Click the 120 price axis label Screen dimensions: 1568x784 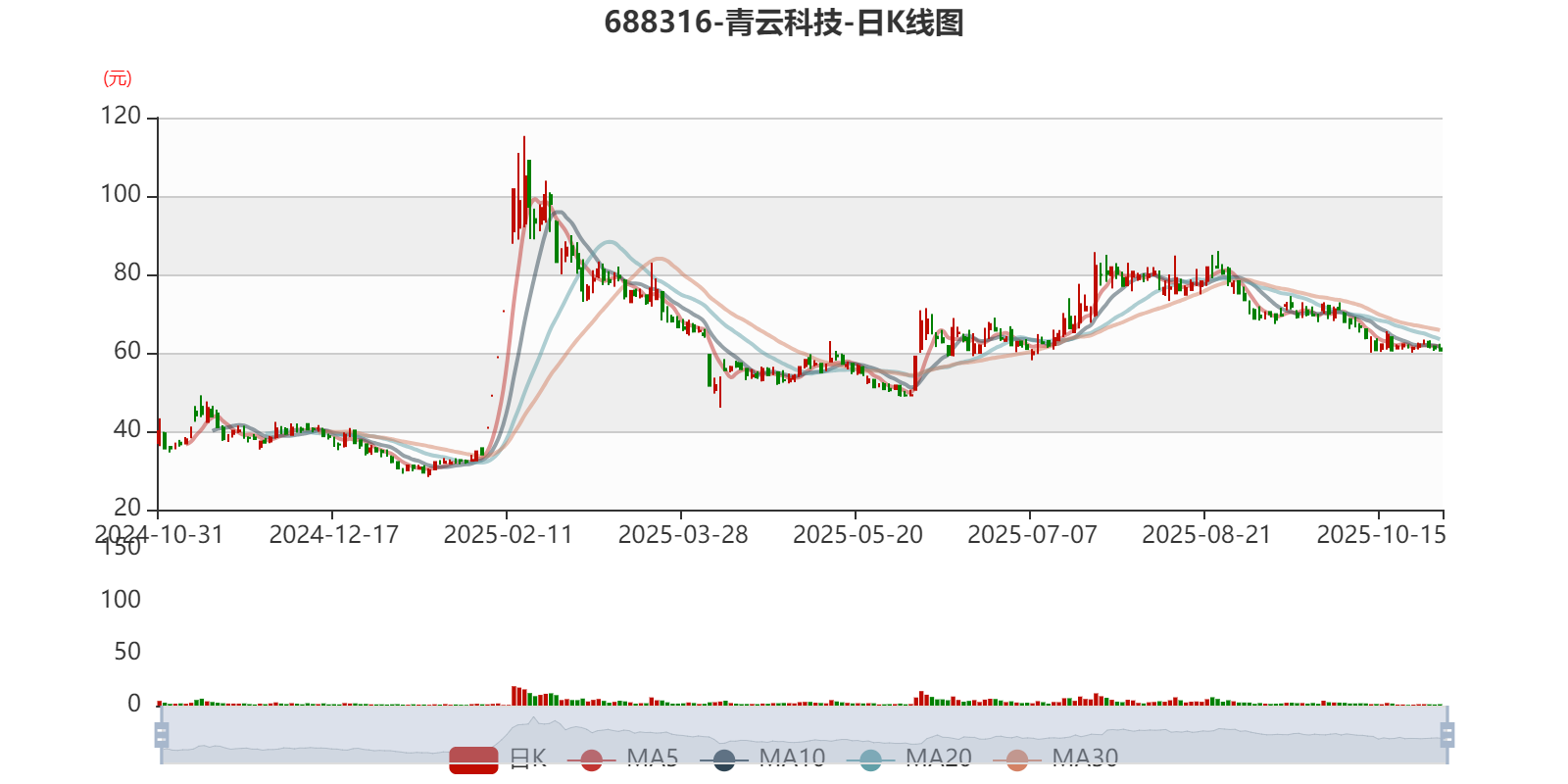tap(121, 116)
